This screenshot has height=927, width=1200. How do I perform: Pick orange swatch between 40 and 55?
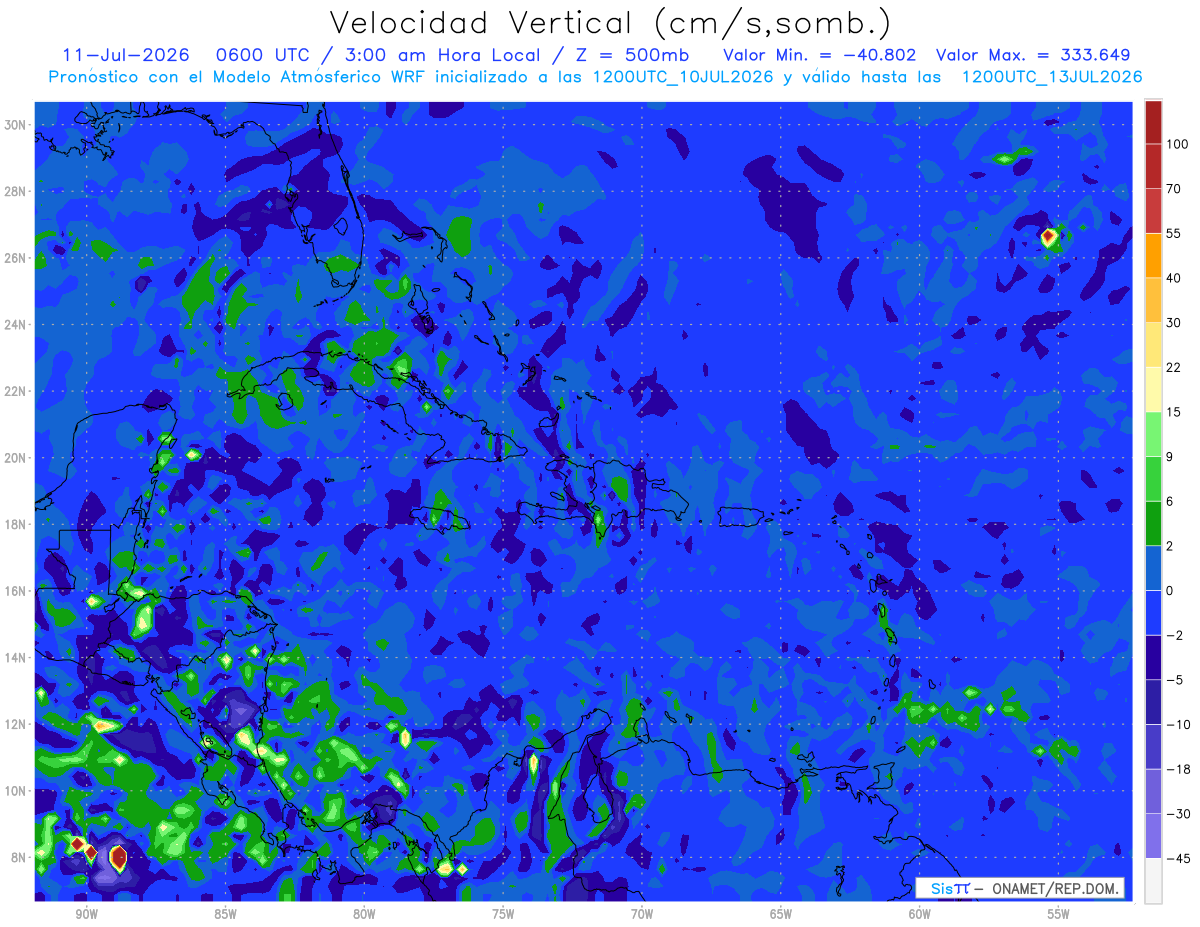click(x=1153, y=256)
